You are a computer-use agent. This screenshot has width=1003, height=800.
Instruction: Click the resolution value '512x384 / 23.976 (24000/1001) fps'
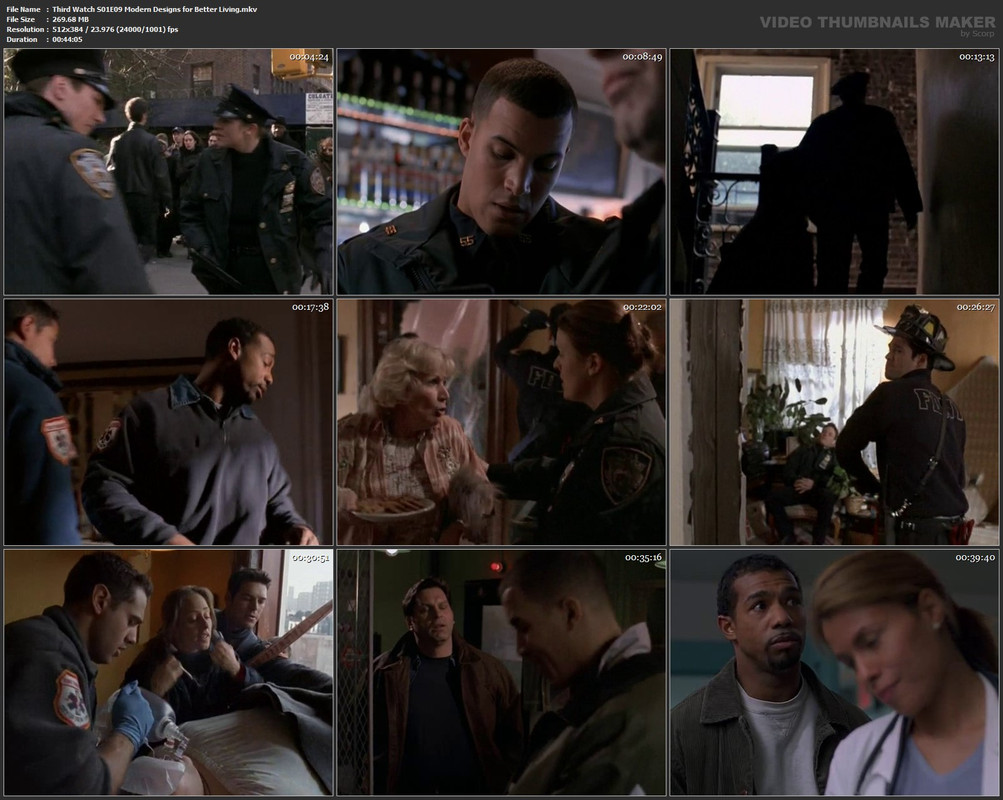point(115,29)
